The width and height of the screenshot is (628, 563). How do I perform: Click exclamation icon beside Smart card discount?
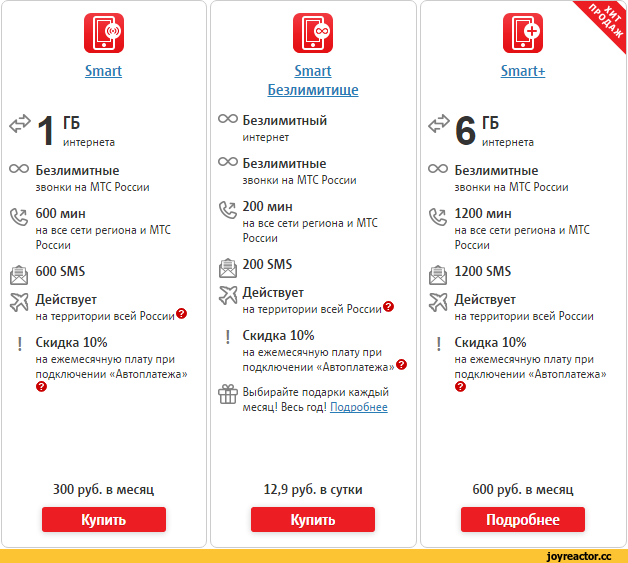[20, 344]
